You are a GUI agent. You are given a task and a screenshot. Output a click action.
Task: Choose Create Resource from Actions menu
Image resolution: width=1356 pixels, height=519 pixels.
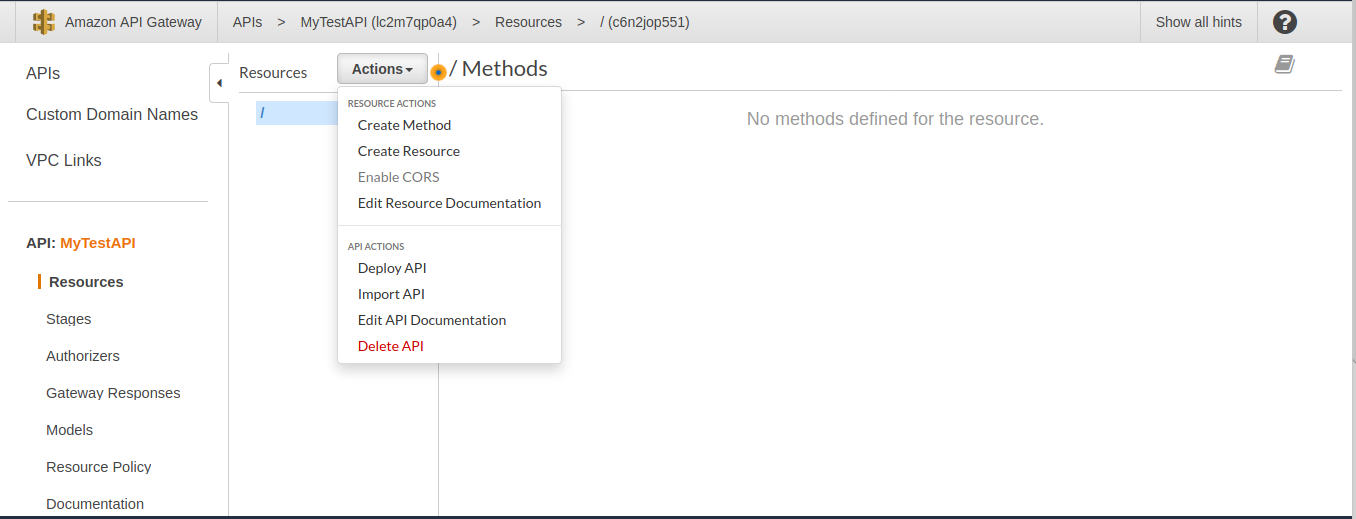[x=409, y=151]
